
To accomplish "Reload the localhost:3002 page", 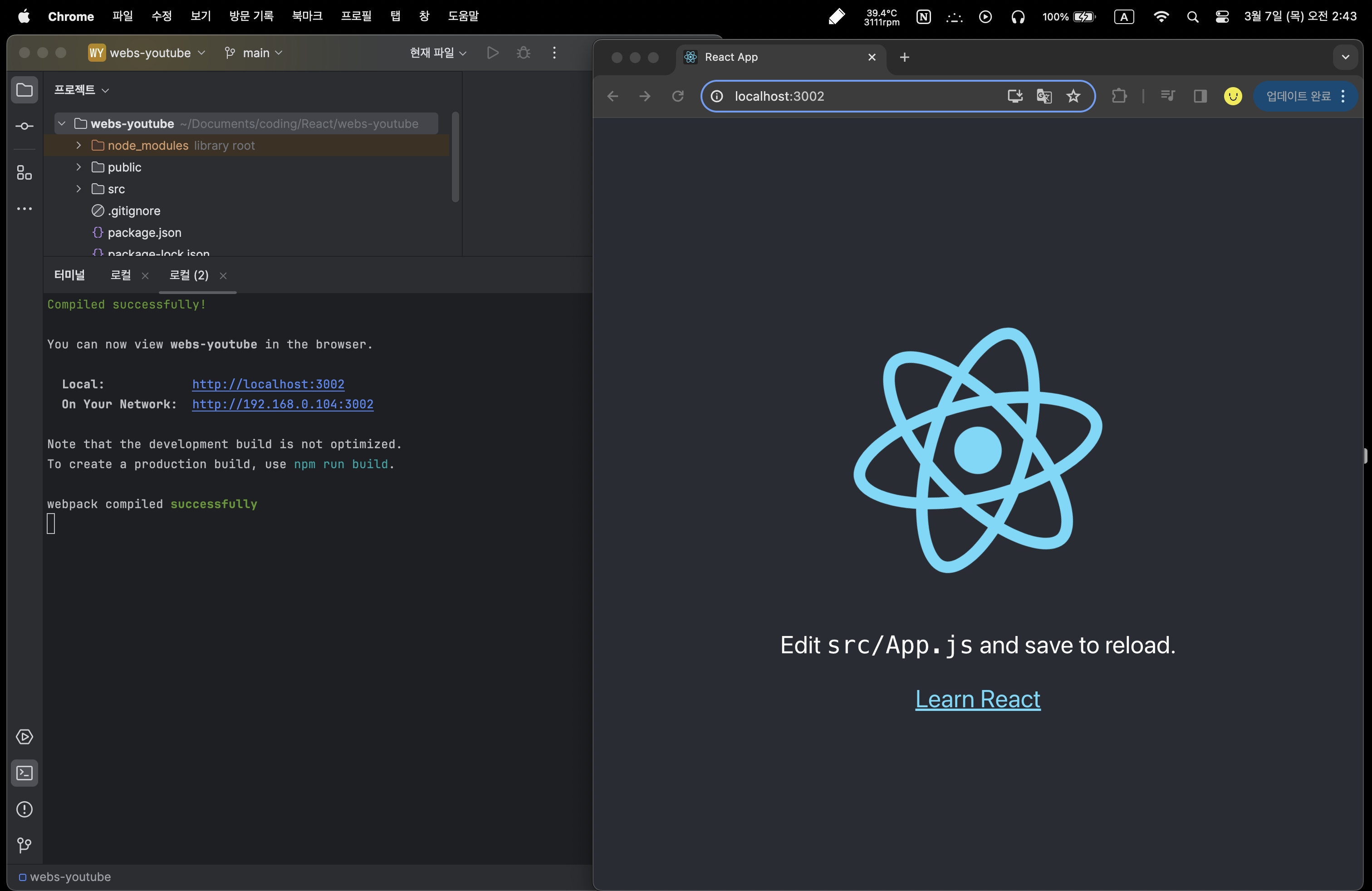I will (x=678, y=96).
